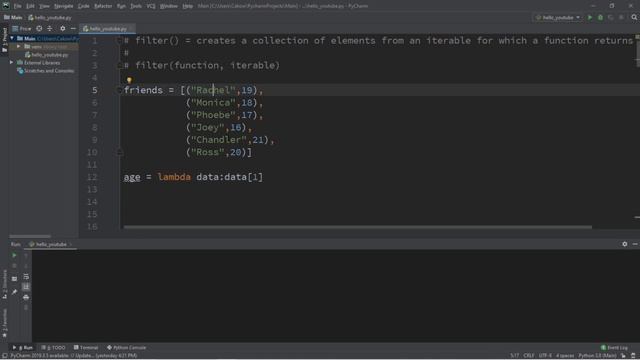The width and height of the screenshot is (640, 360).
Task: Toggle the fold marker on line 10
Action: click(120, 152)
